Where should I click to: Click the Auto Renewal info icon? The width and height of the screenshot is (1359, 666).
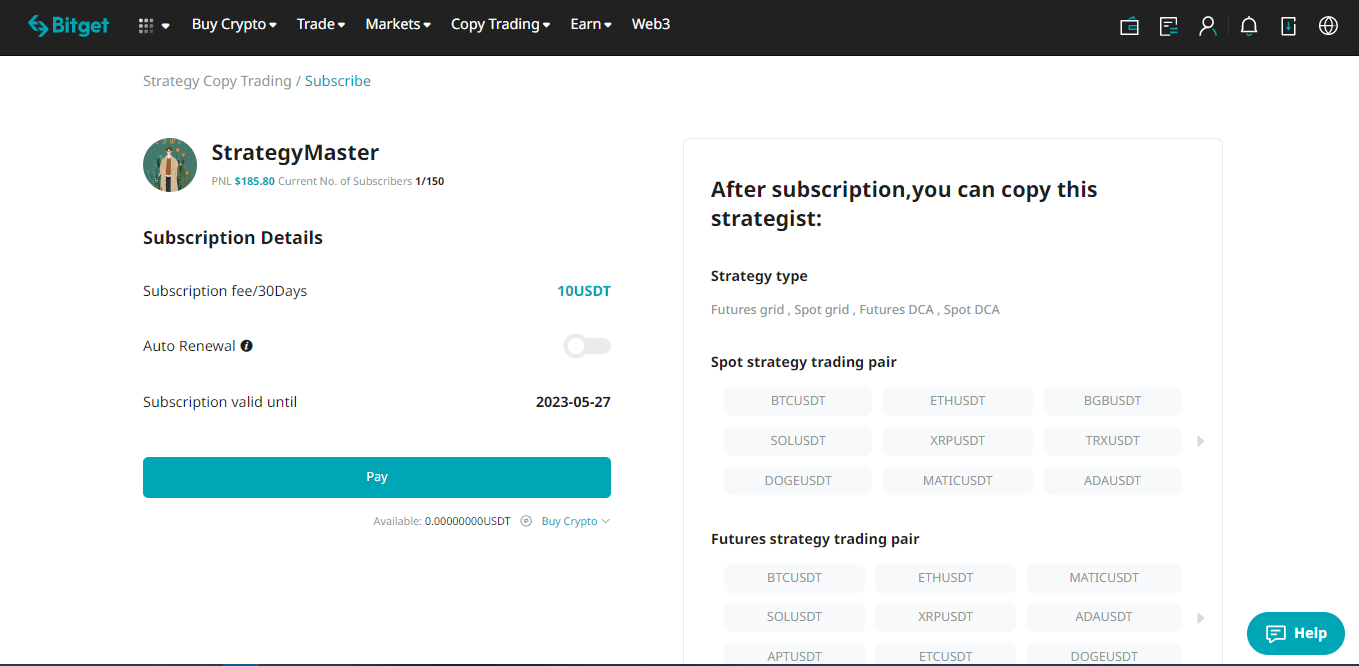point(247,346)
